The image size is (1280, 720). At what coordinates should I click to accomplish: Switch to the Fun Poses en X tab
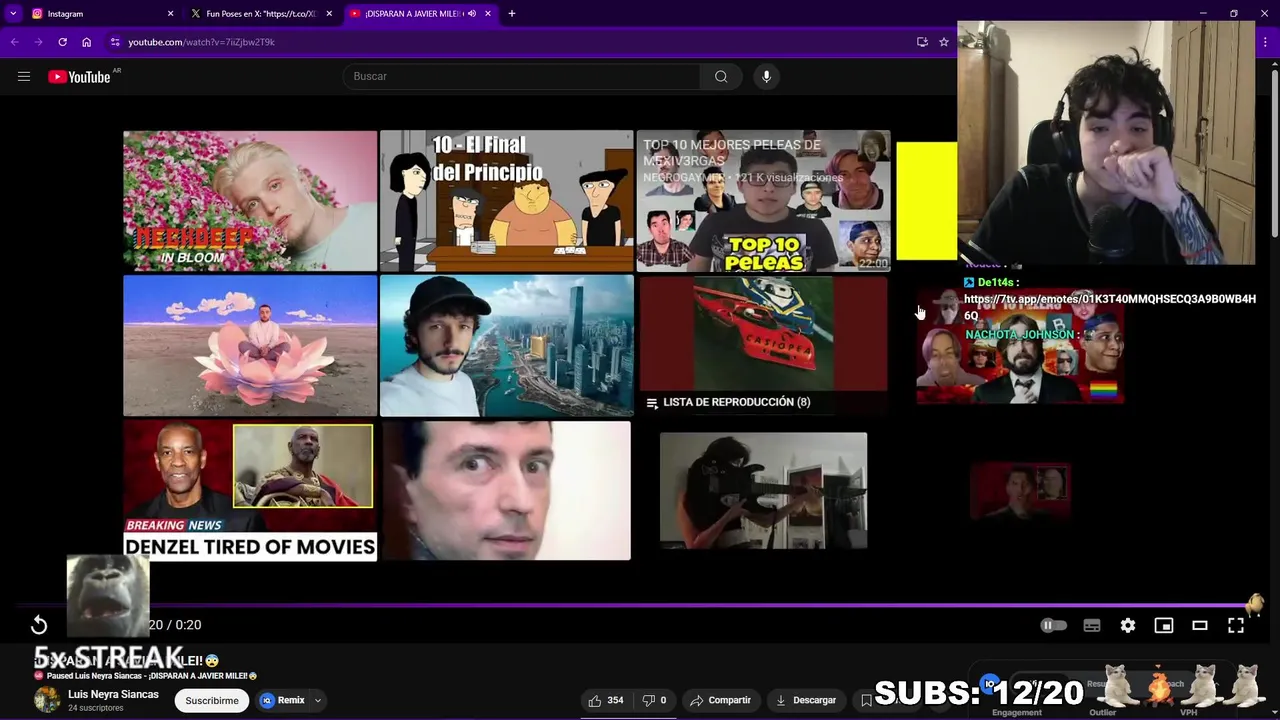[260, 14]
